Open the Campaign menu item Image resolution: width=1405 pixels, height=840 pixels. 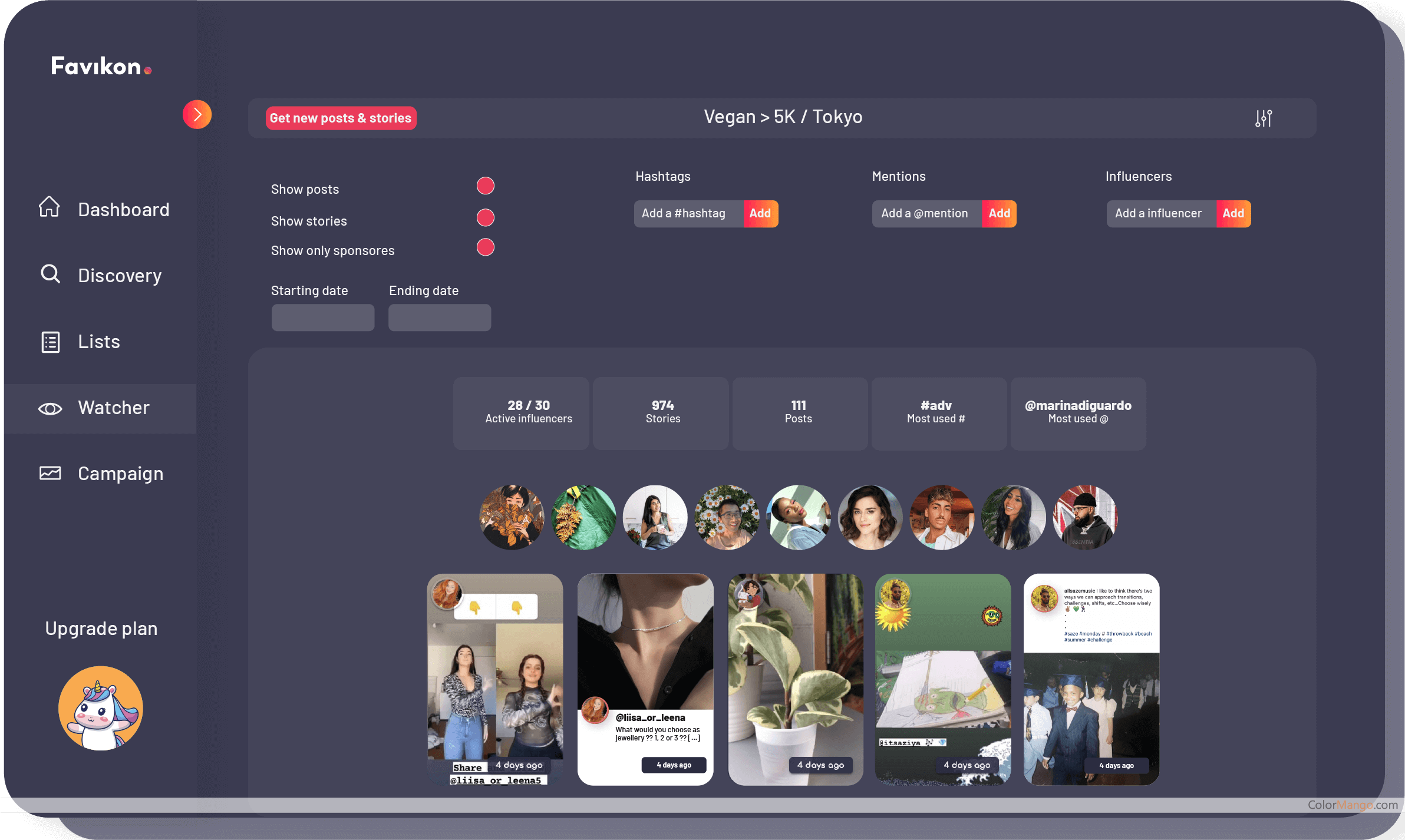click(120, 474)
